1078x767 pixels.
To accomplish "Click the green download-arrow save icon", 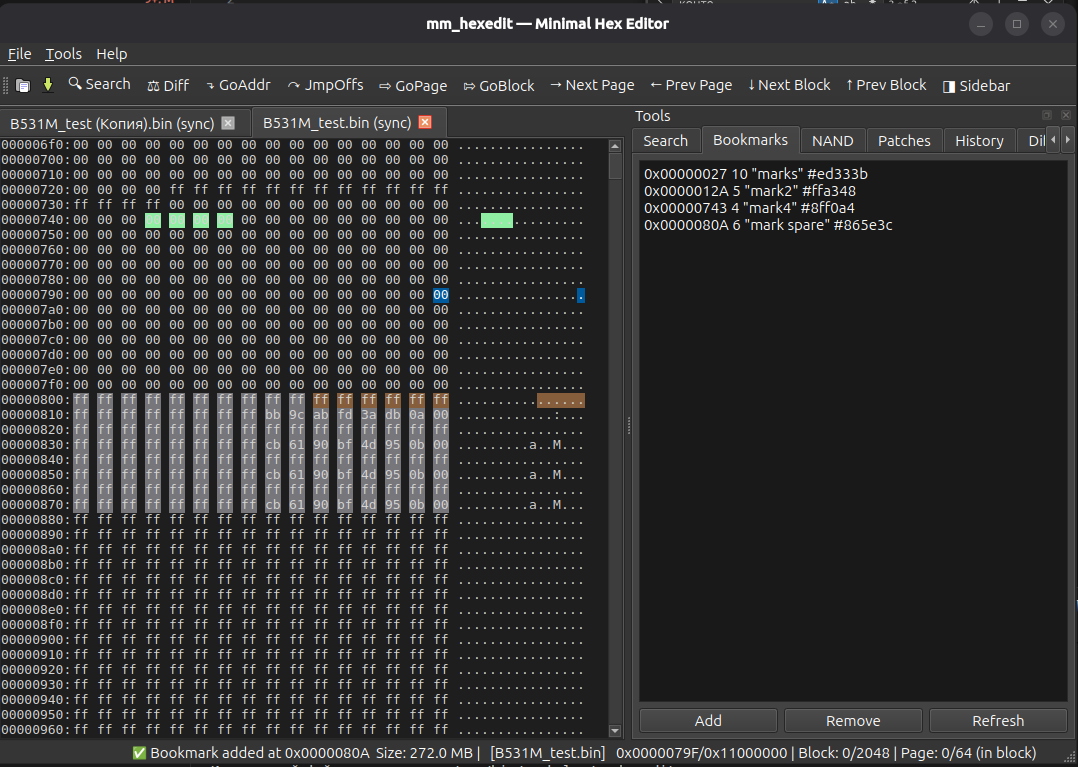I will tap(47, 85).
